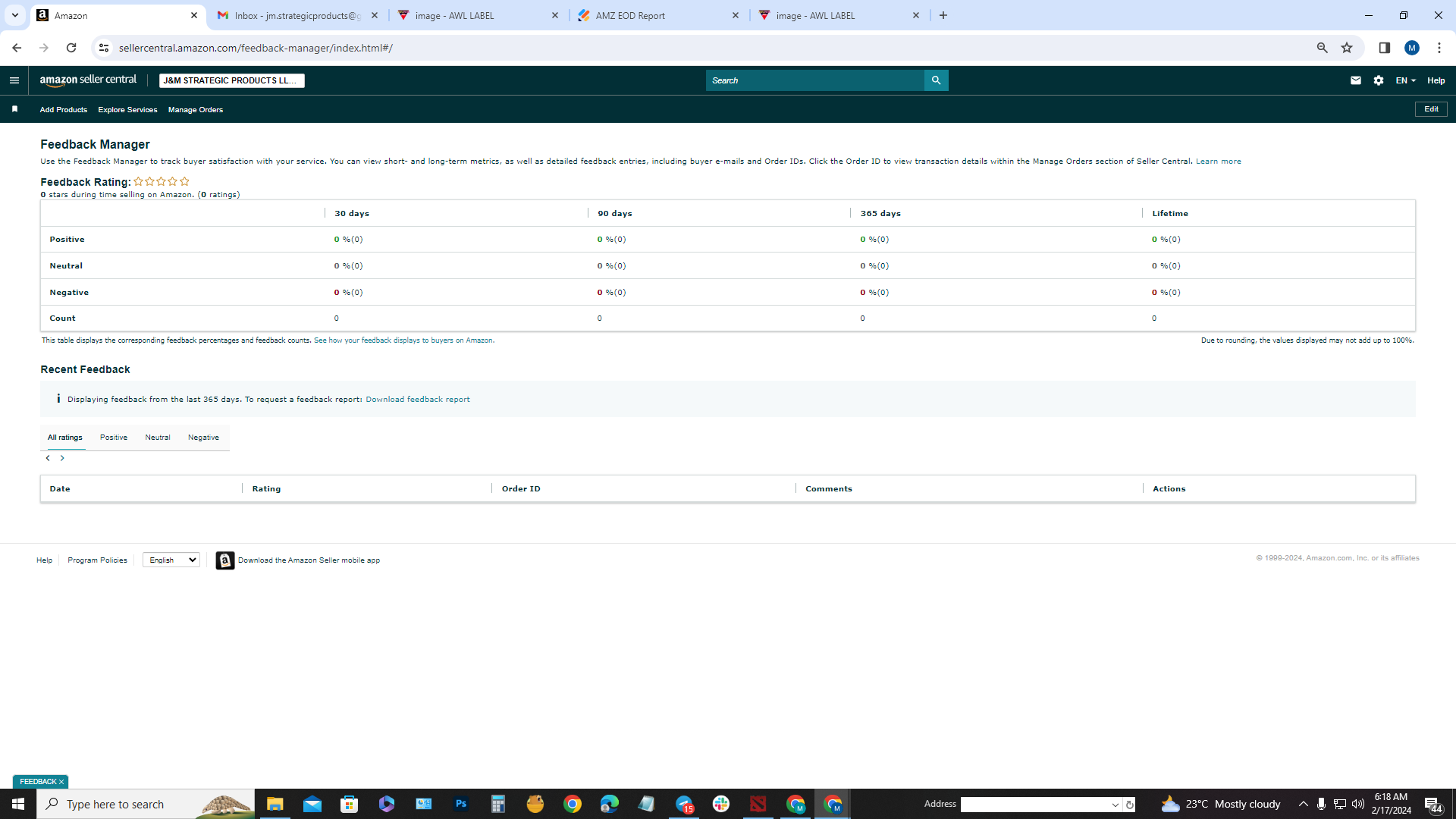Screen dimensions: 1456x819
Task: Open the buyer messages envelope icon
Action: pos(1356,80)
